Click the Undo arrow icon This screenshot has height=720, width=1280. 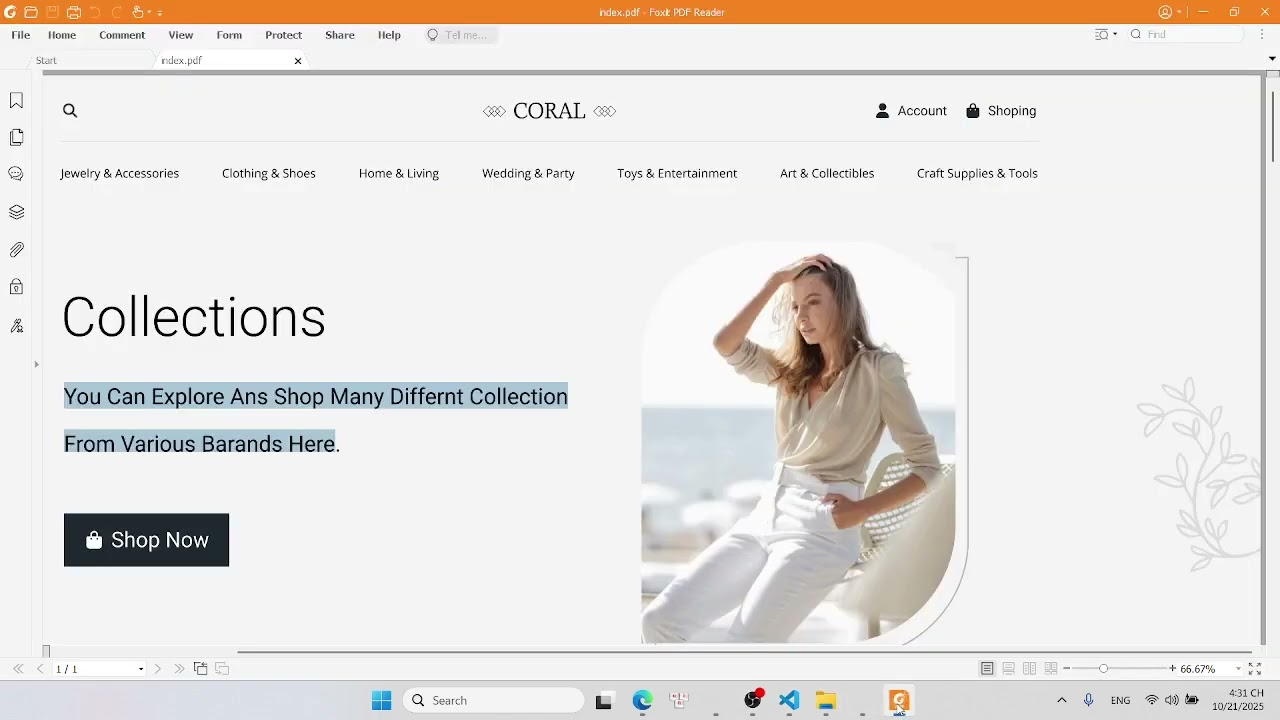[95, 12]
